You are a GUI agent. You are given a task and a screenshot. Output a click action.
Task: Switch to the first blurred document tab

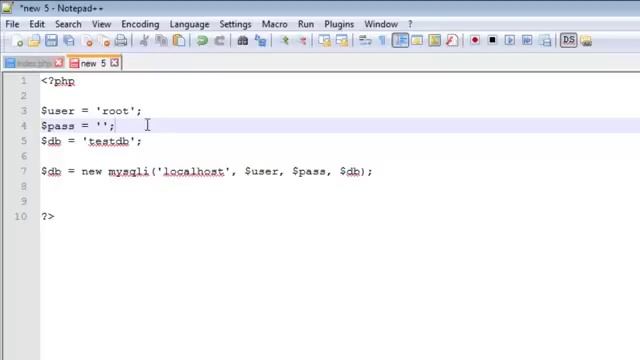[34, 63]
